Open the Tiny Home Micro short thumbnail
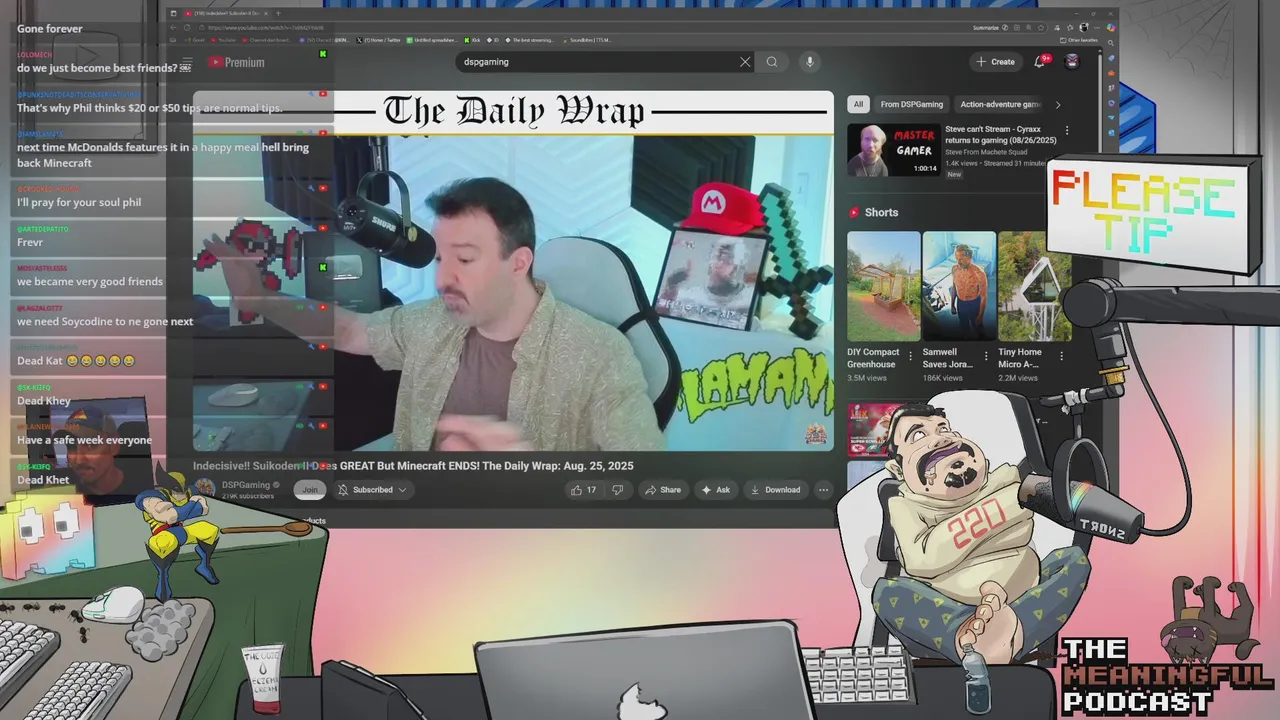Viewport: 1280px width, 720px height. click(1034, 286)
